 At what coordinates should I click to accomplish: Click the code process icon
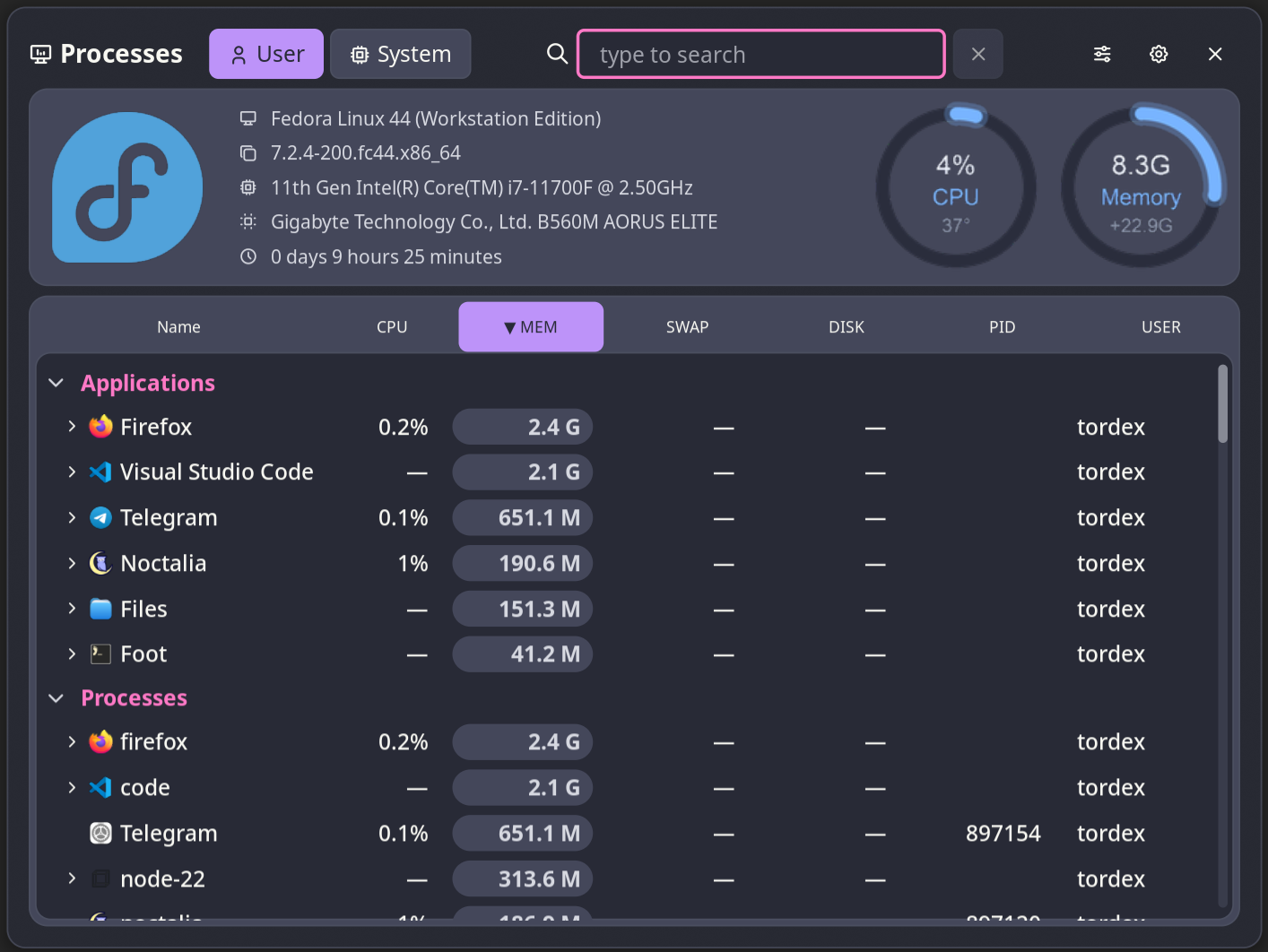pyautogui.click(x=100, y=787)
